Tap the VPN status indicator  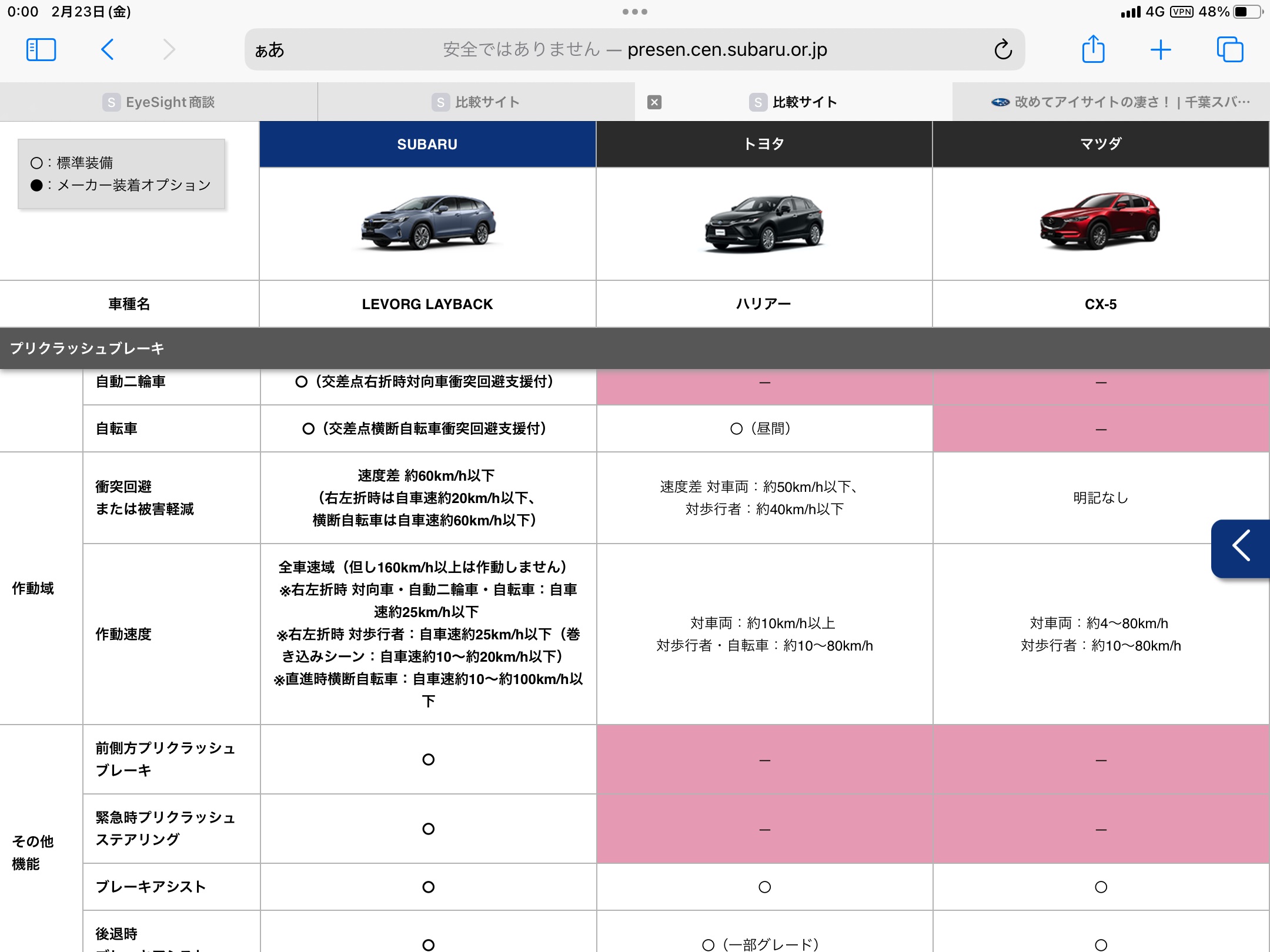tap(1181, 12)
